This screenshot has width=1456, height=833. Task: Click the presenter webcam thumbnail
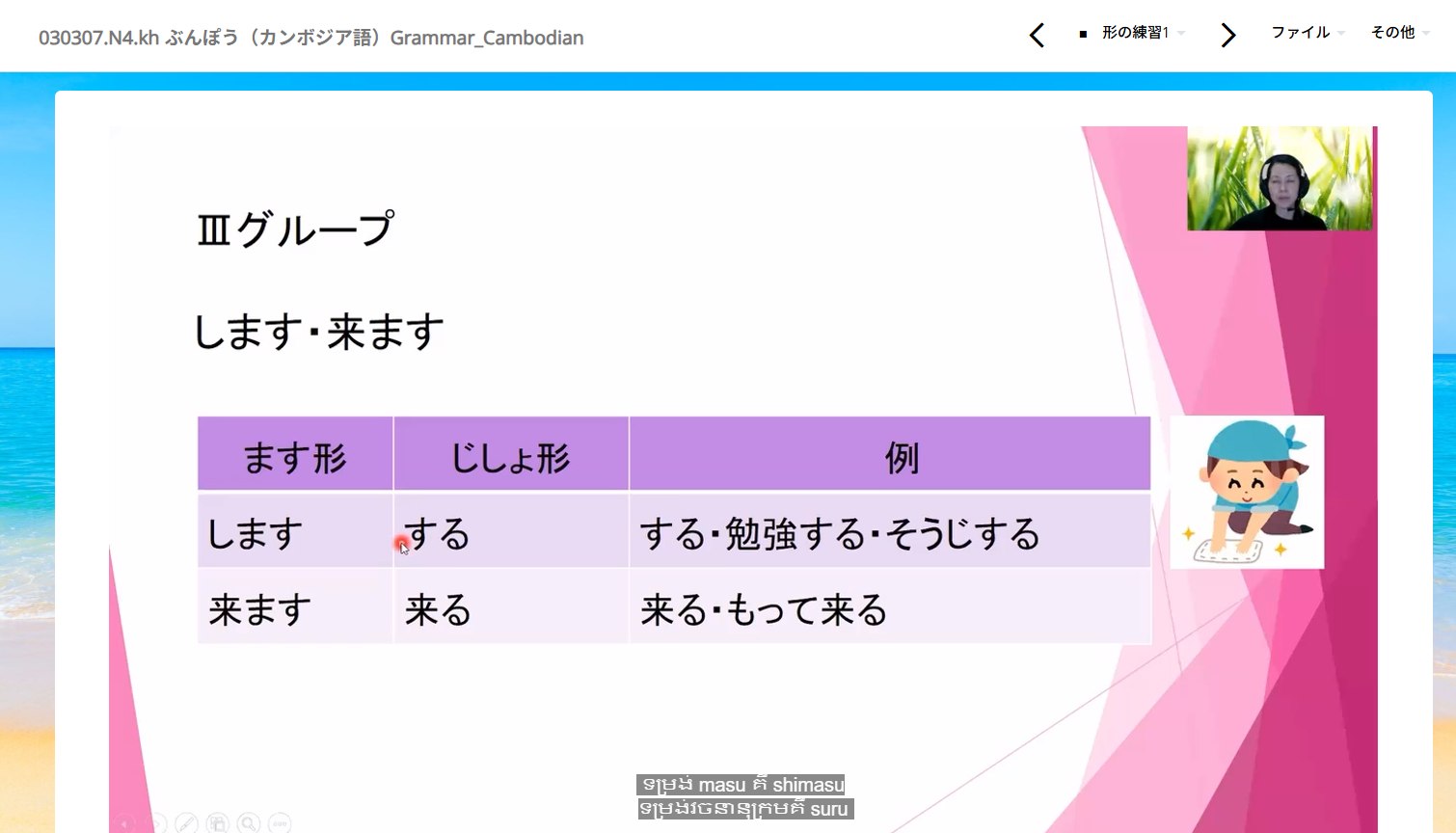click(x=1279, y=178)
